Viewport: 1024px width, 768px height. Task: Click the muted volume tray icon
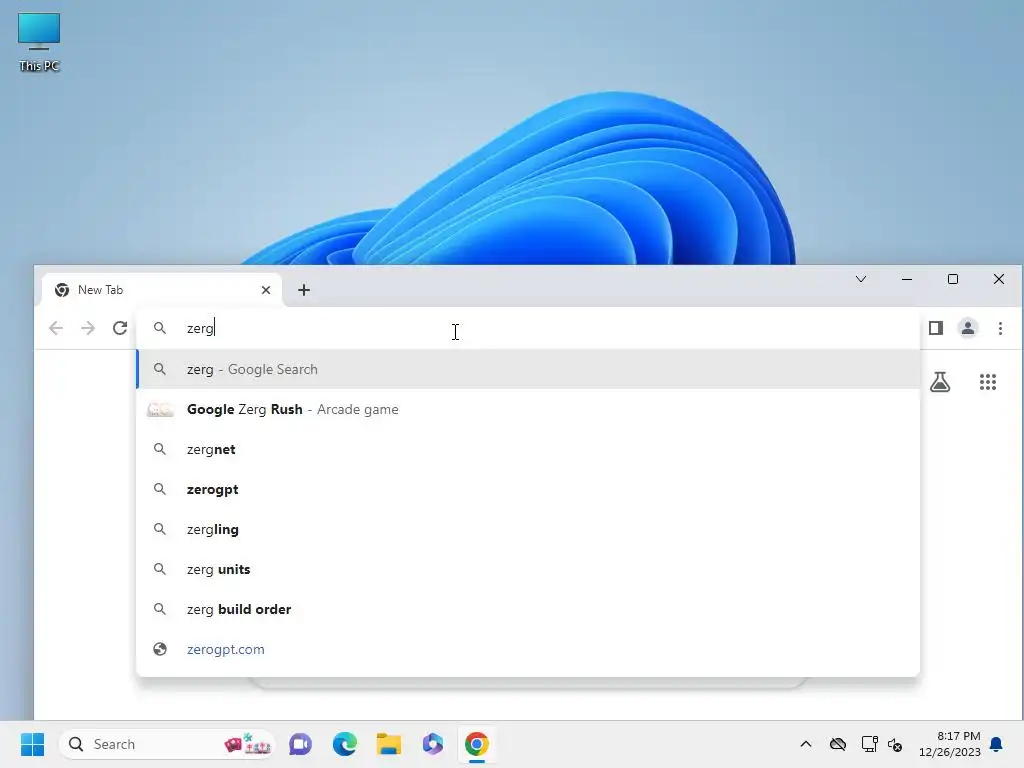pos(895,744)
